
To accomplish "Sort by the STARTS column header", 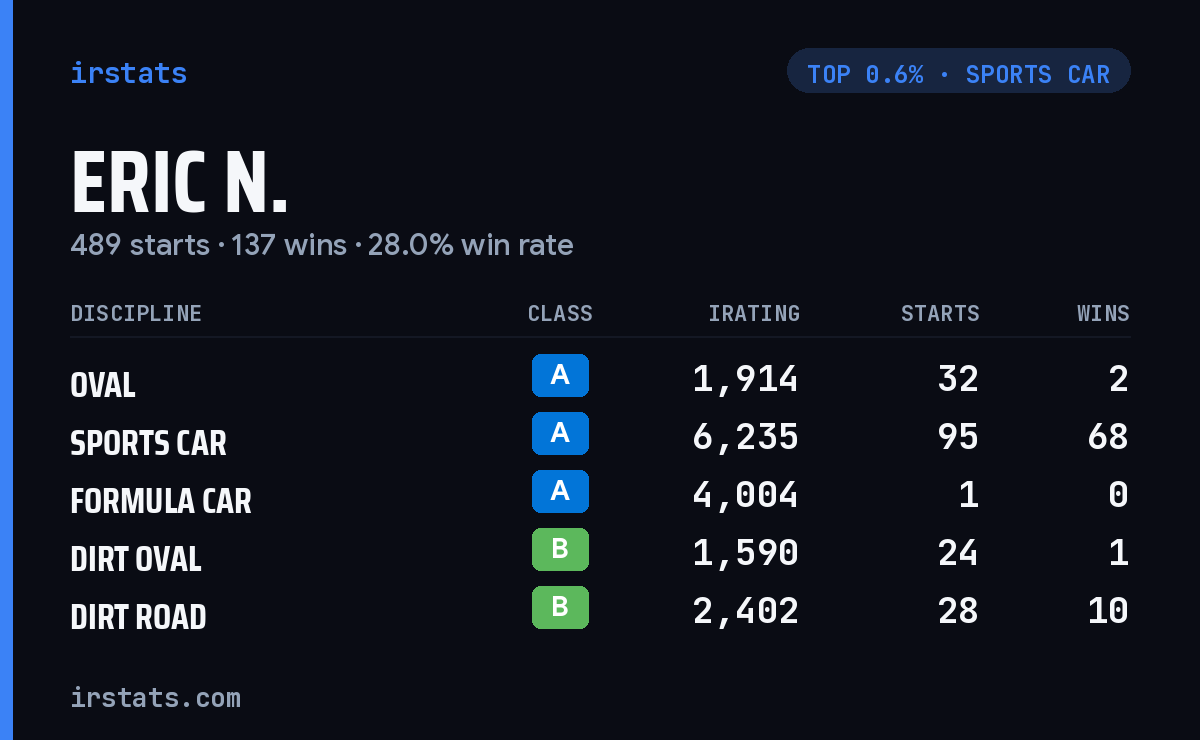I will click(940, 314).
